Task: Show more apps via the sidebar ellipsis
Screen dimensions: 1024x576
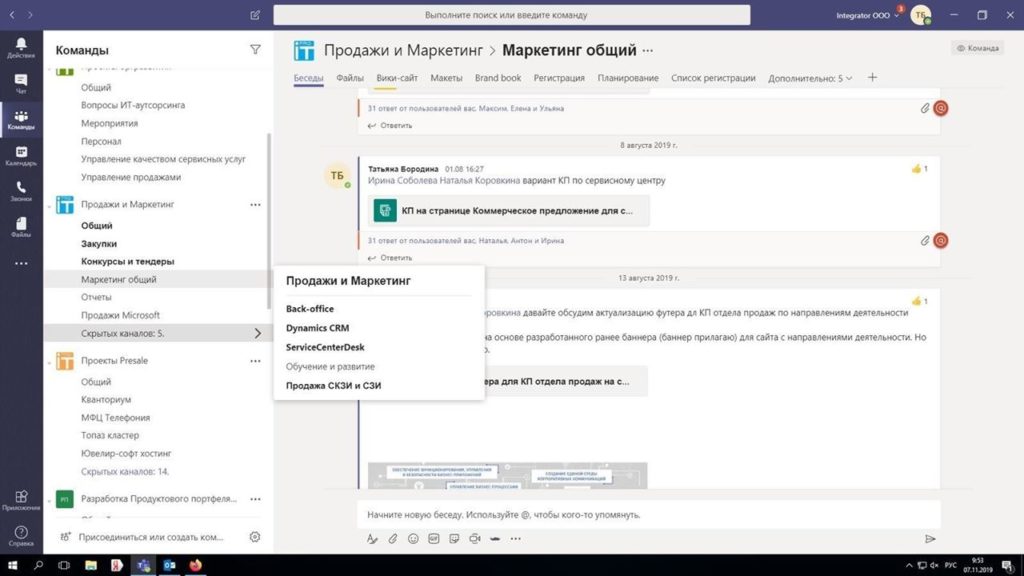Action: (21, 263)
